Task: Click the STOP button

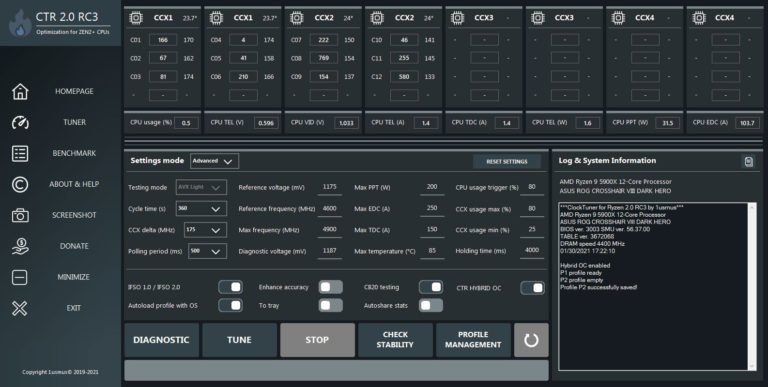Action: click(x=317, y=340)
